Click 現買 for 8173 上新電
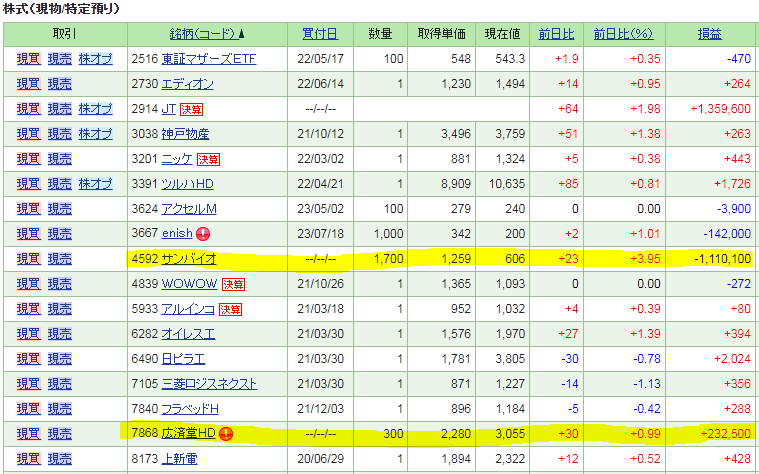The height and width of the screenshot is (474, 759). click(29, 459)
